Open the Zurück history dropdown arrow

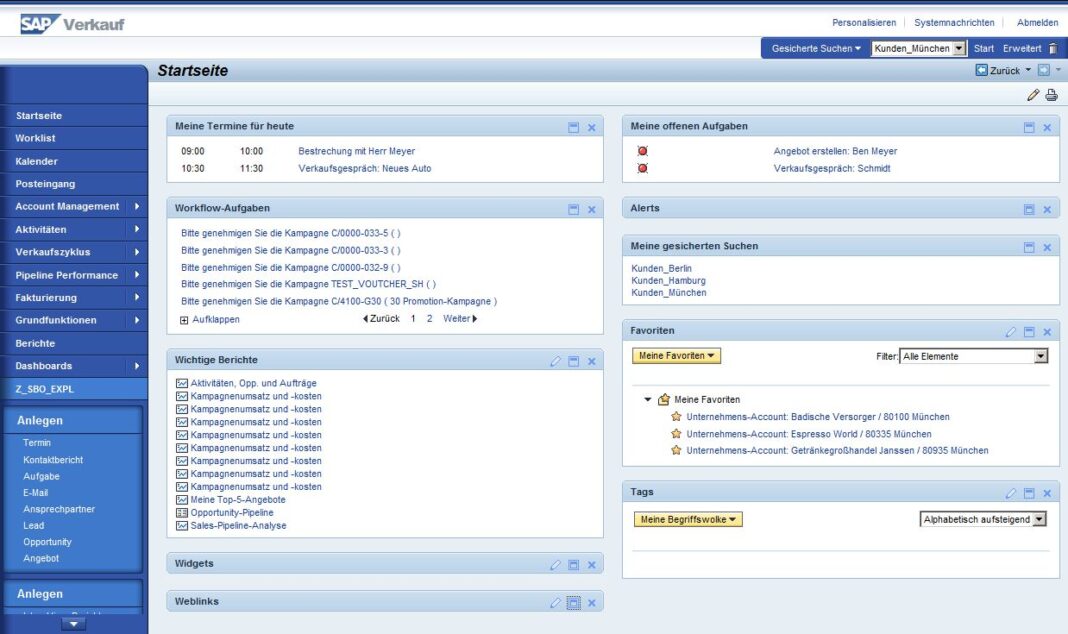pos(1028,69)
